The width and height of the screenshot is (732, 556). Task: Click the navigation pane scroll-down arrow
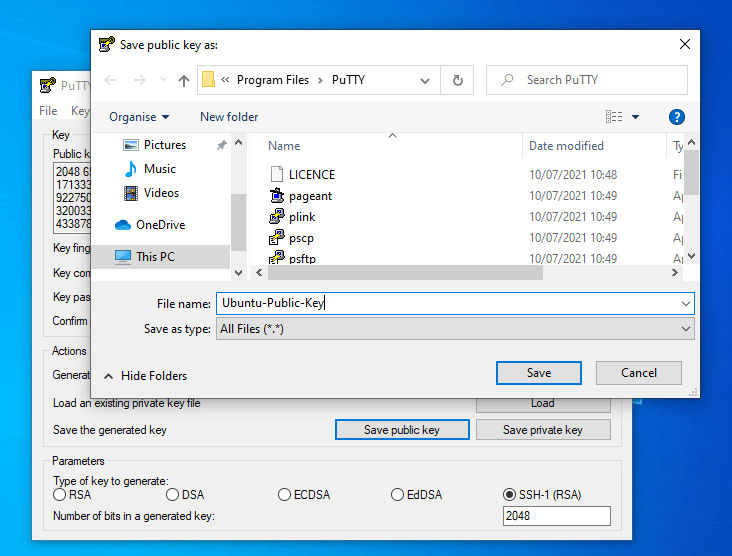(x=239, y=273)
